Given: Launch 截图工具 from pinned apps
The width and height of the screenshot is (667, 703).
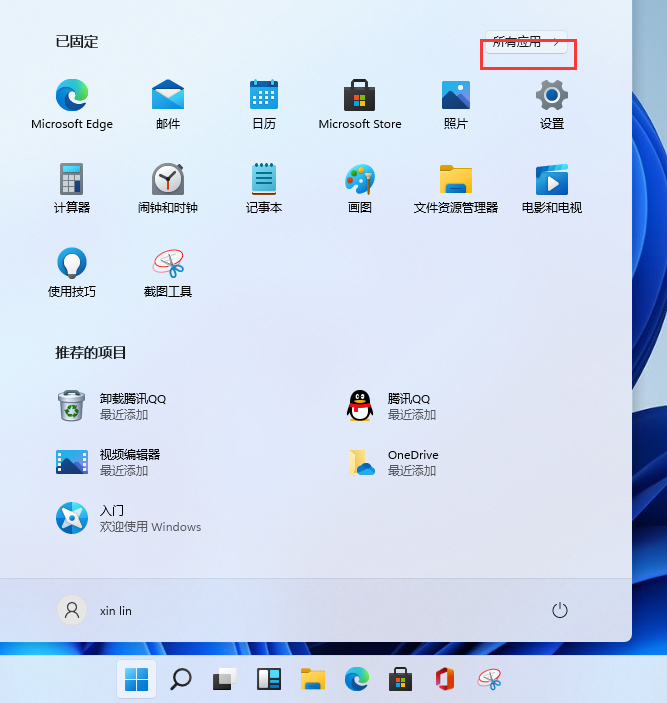Looking at the screenshot, I should tap(168, 272).
